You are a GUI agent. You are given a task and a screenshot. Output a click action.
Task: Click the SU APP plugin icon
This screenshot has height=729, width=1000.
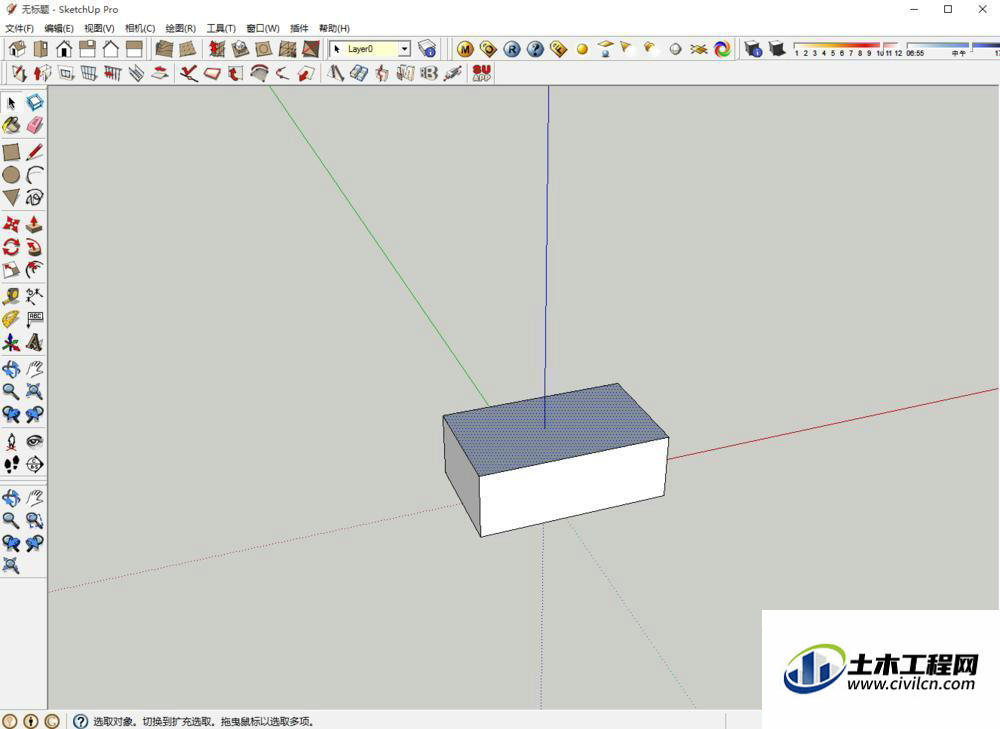tap(482, 73)
